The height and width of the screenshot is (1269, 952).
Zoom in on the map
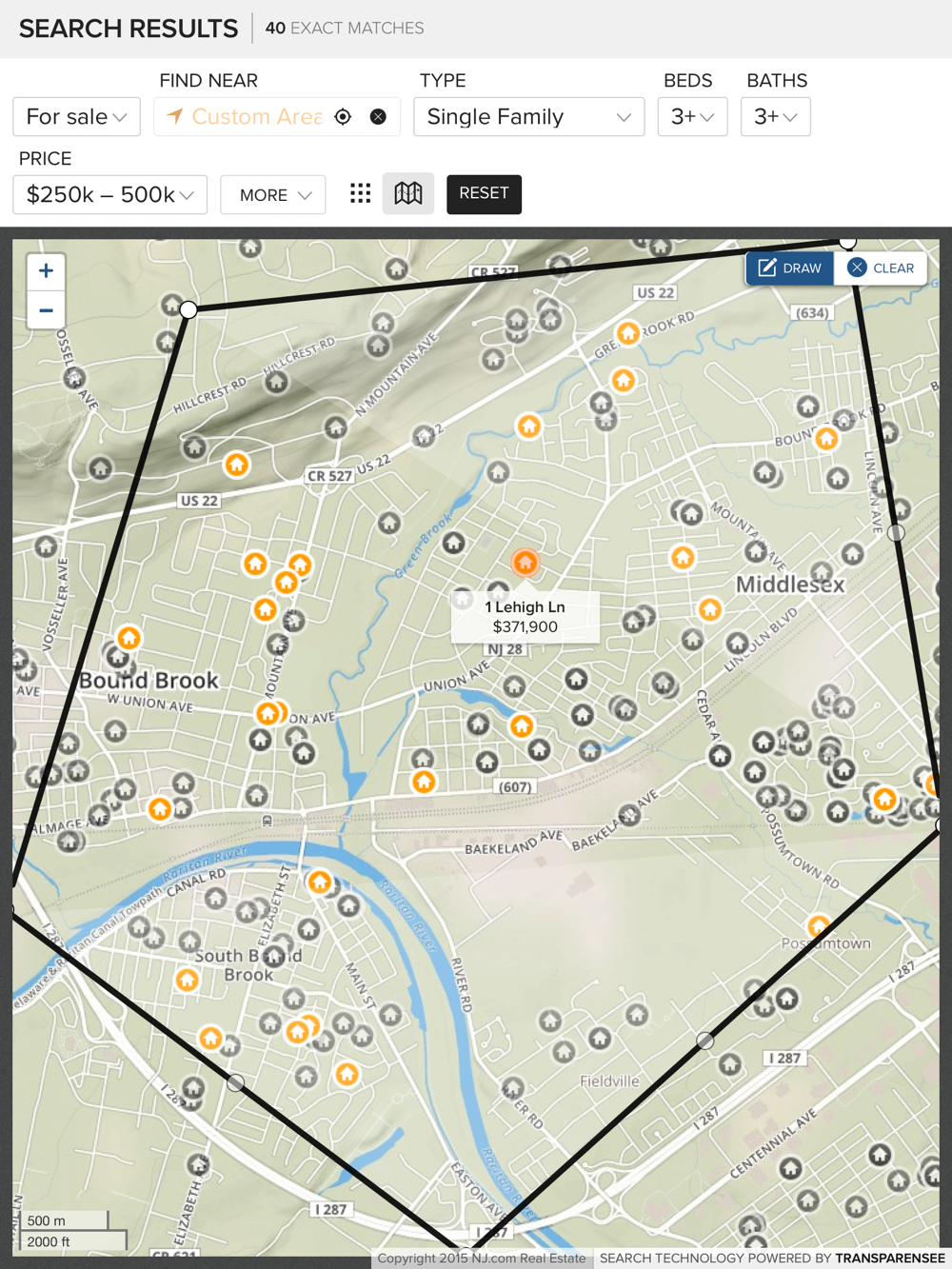pos(46,271)
